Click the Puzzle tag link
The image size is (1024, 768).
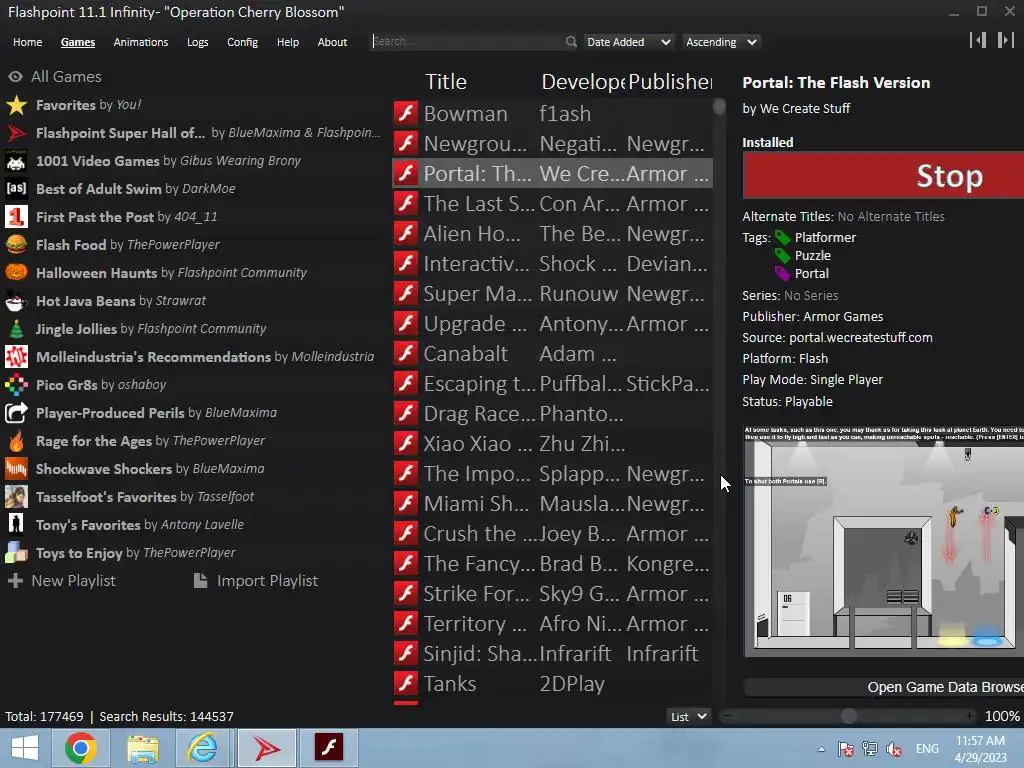812,255
